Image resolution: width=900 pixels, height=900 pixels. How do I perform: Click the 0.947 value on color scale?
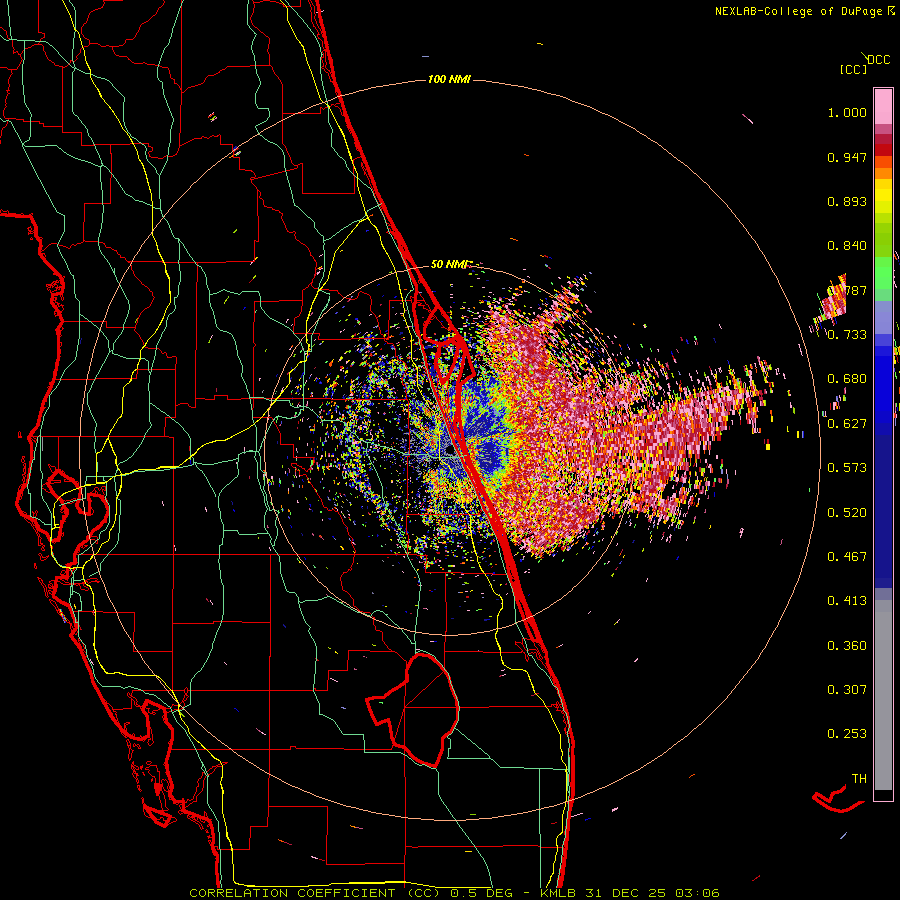click(x=847, y=157)
